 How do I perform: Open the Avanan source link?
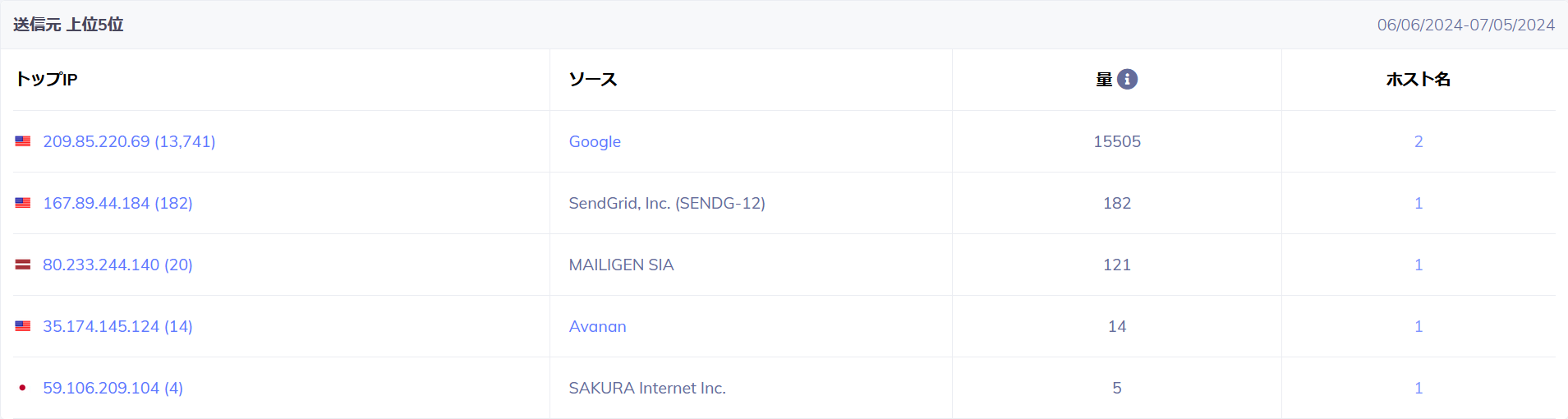[597, 326]
